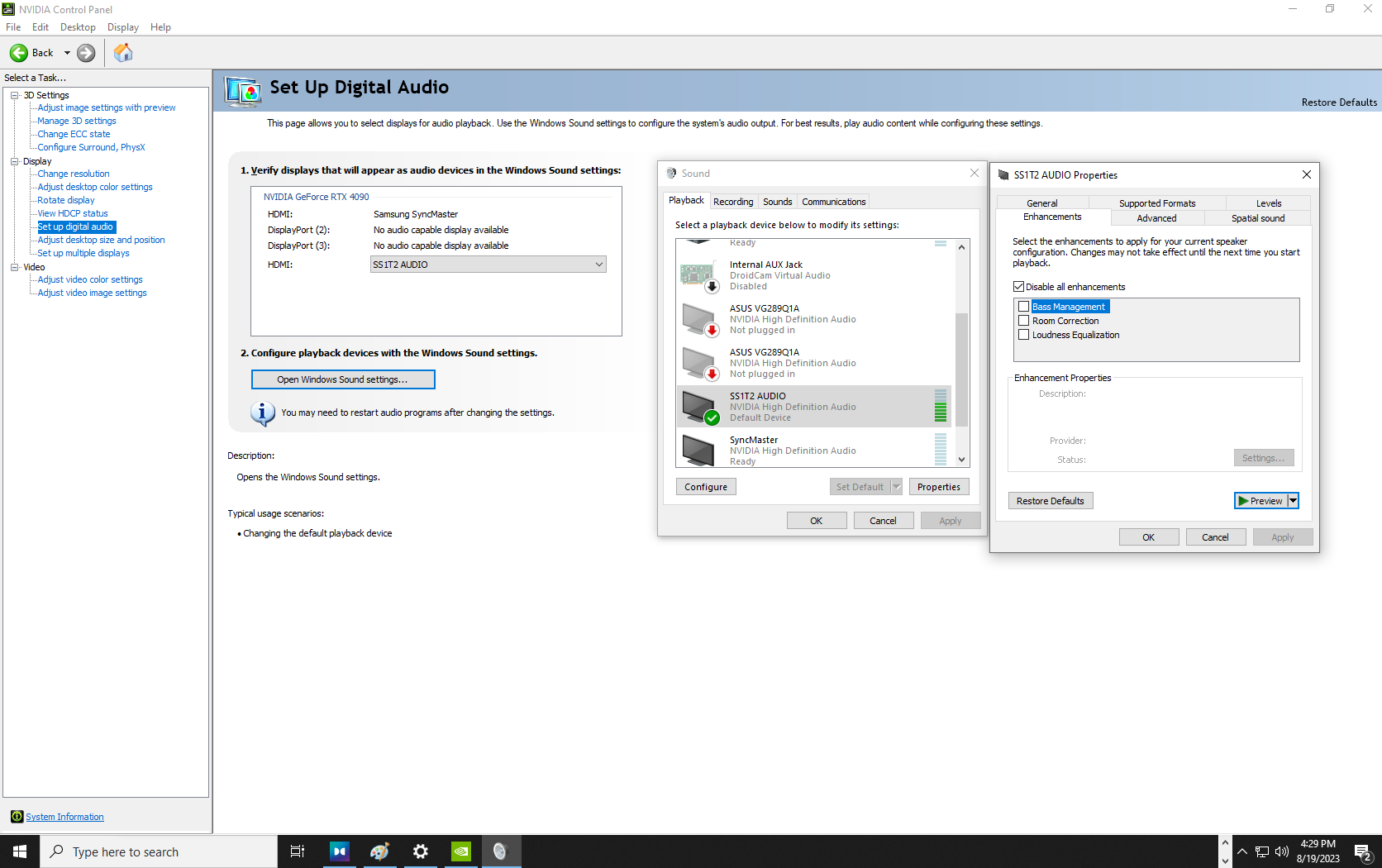The image size is (1382, 868).
Task: Open the Home icon in toolbar
Action: [x=123, y=53]
